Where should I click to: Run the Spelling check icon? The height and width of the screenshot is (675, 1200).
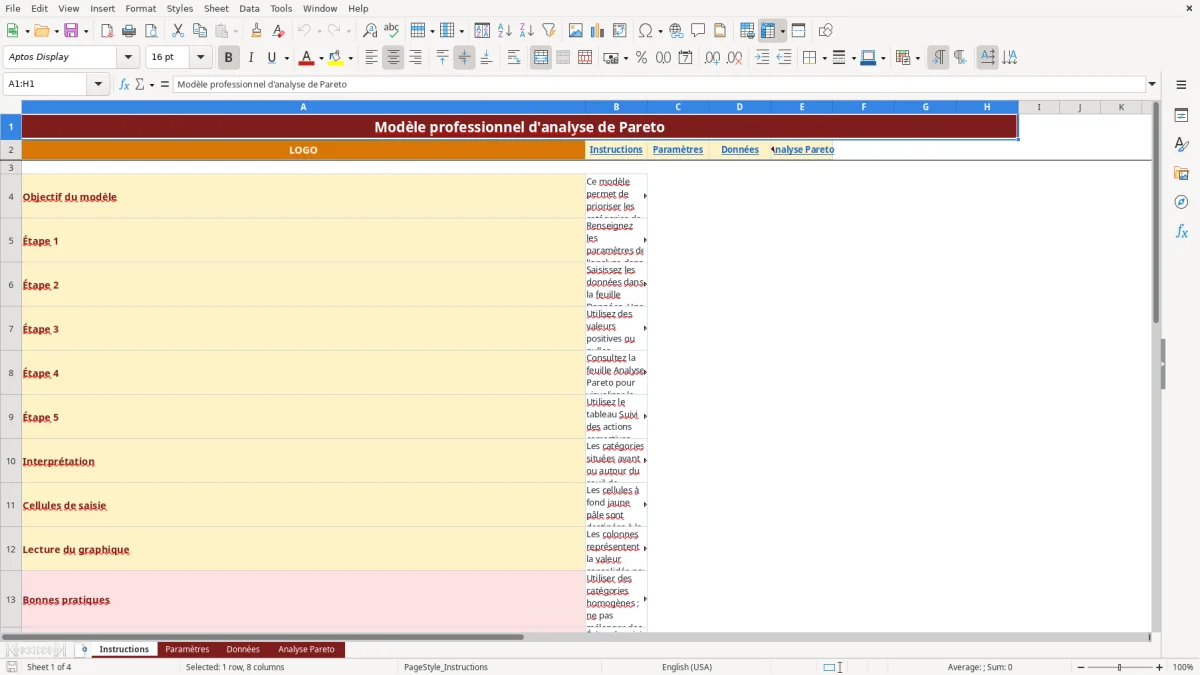tap(392, 31)
